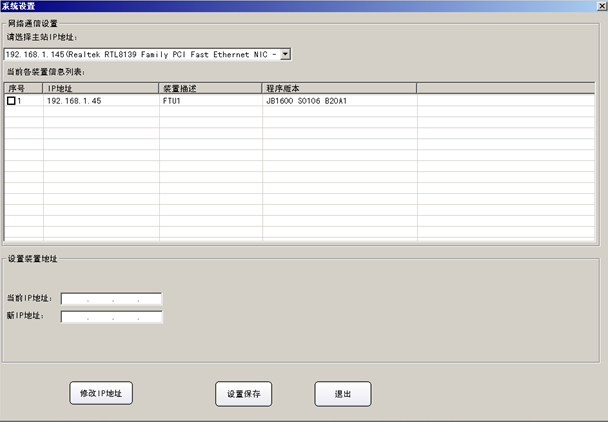The width and height of the screenshot is (608, 422).
Task: Click the 装置描述 column header
Action: coord(210,88)
